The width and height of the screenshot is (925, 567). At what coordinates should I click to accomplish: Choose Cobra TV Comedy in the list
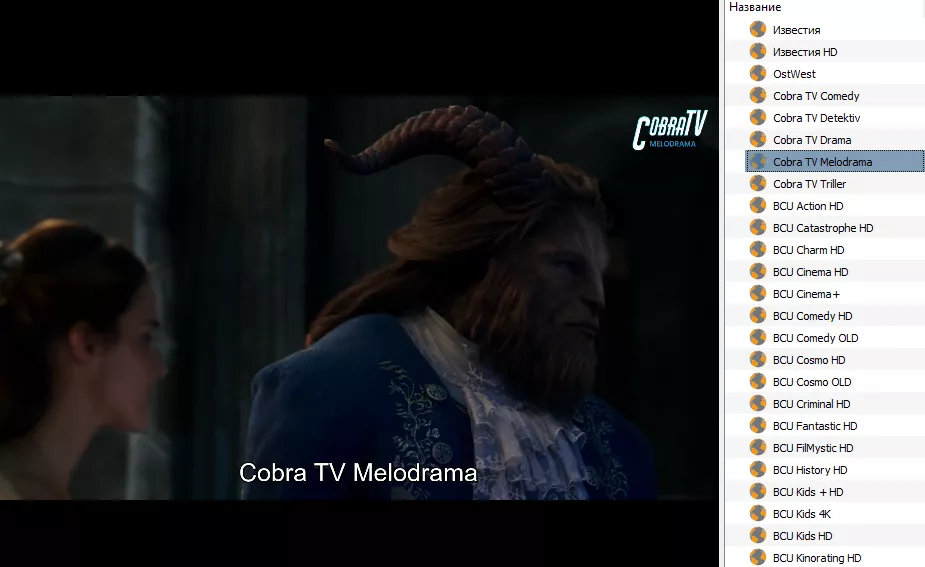pos(816,96)
